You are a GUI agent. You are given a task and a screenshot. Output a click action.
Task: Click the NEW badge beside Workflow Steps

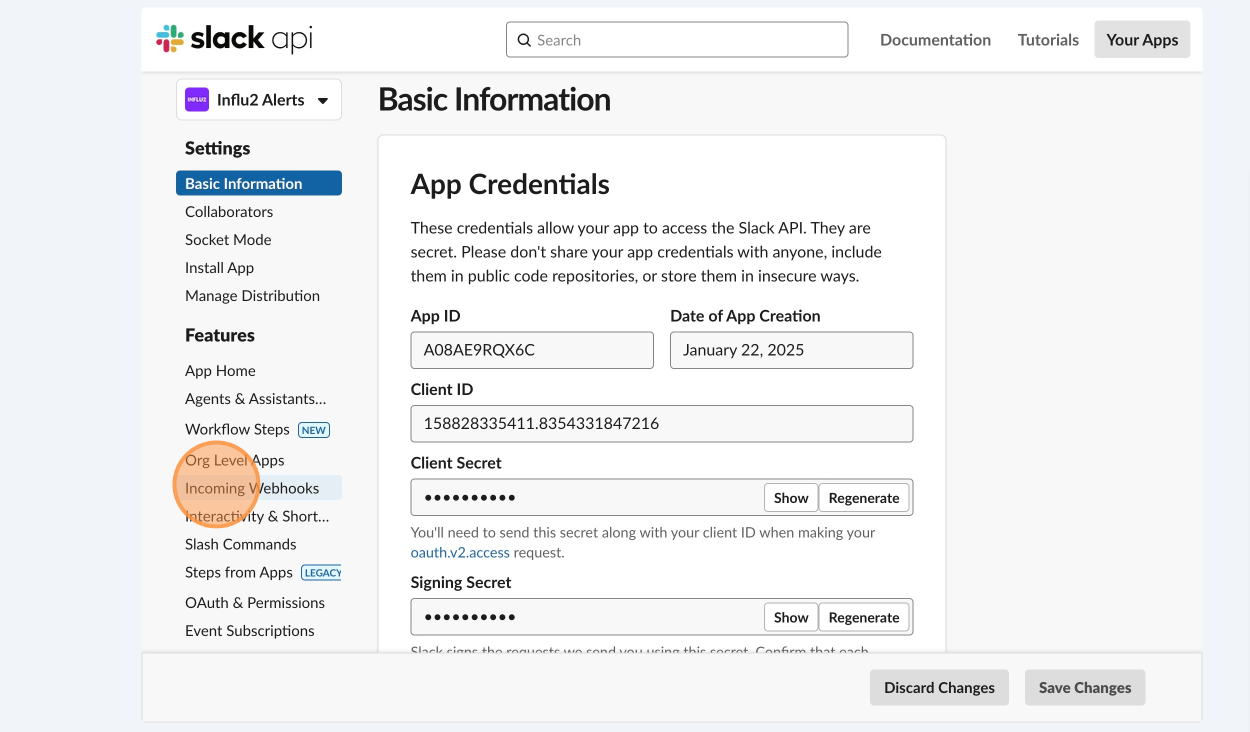[314, 430]
